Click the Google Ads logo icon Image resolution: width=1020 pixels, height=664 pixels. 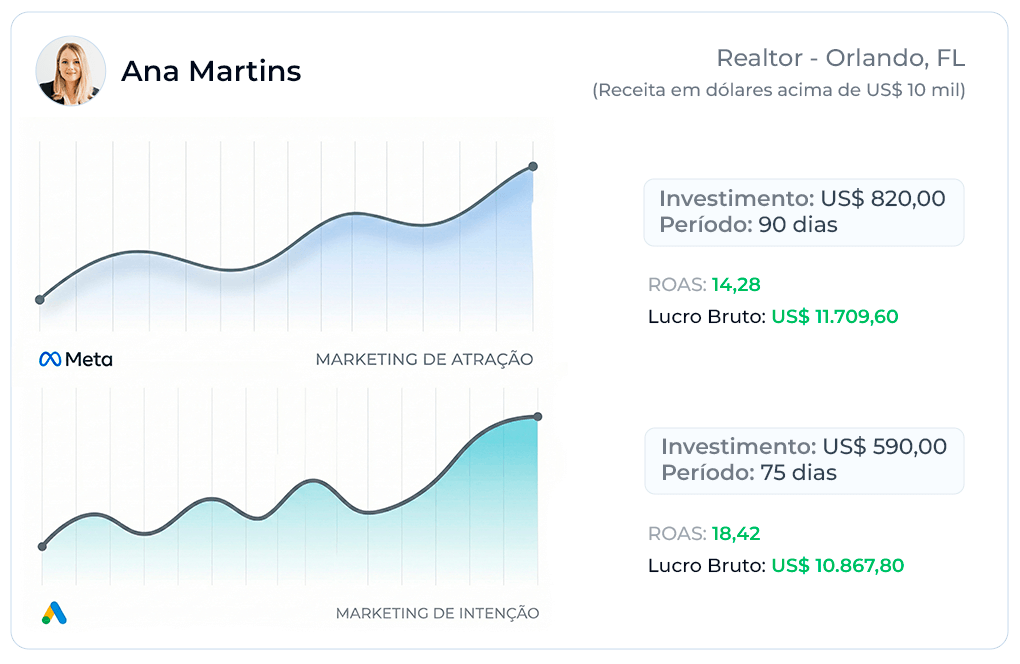(54, 613)
